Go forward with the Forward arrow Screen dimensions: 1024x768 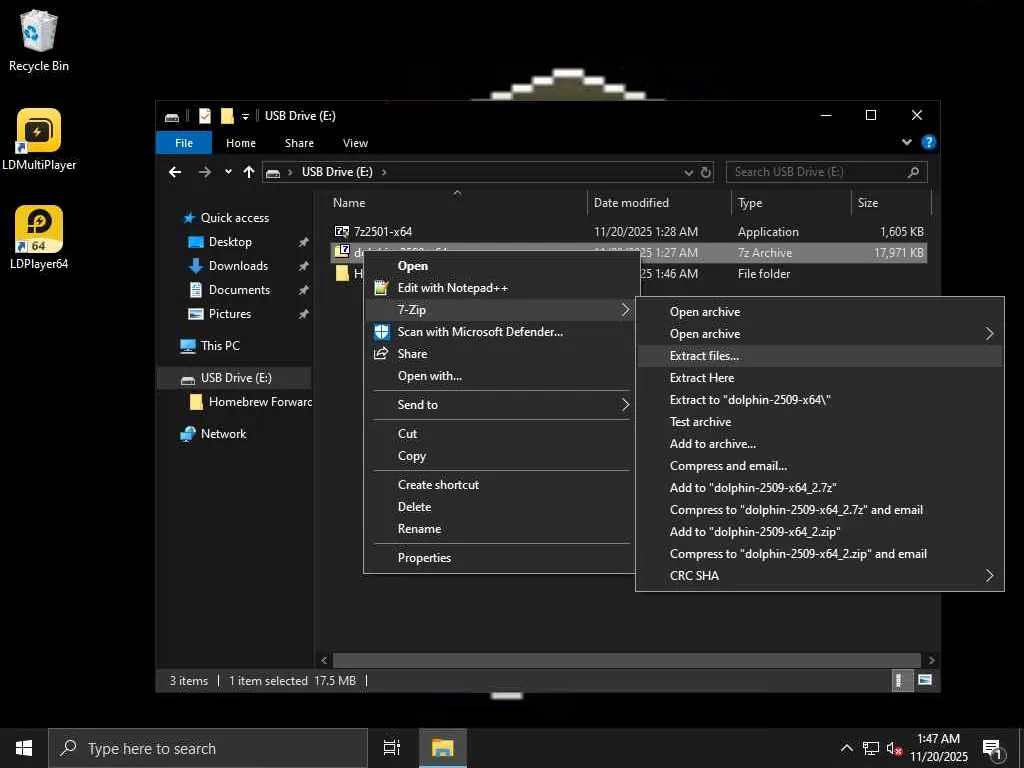pos(205,172)
